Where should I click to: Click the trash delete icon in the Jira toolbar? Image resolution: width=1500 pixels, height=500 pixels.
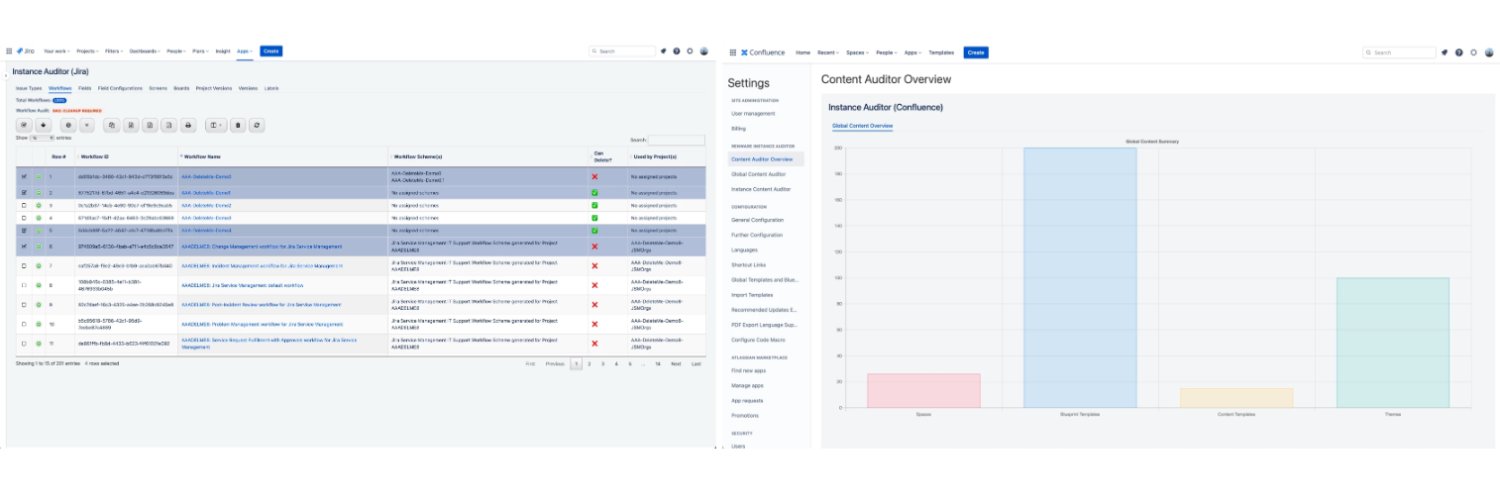(237, 125)
